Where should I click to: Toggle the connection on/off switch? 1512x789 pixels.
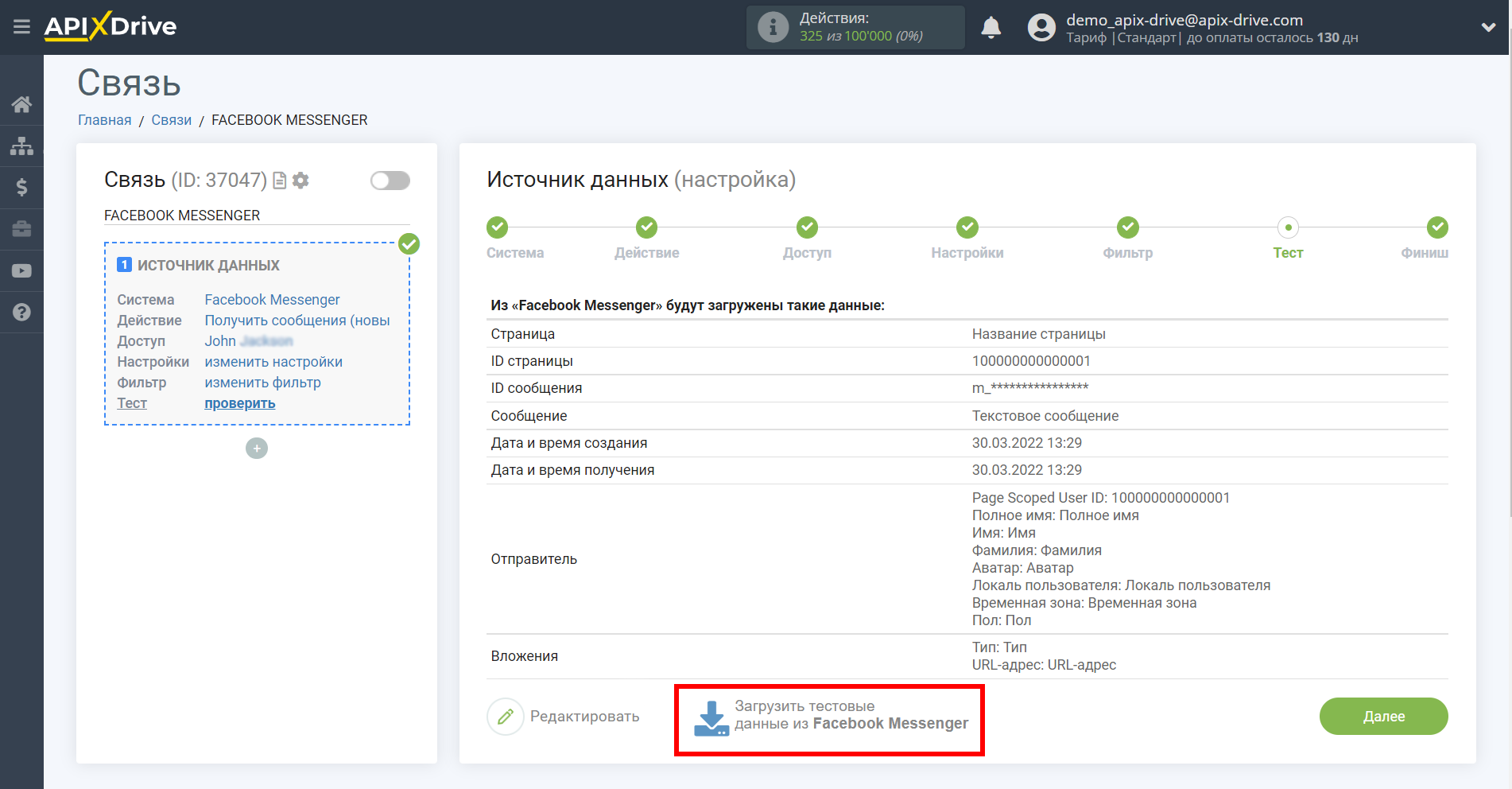point(390,181)
